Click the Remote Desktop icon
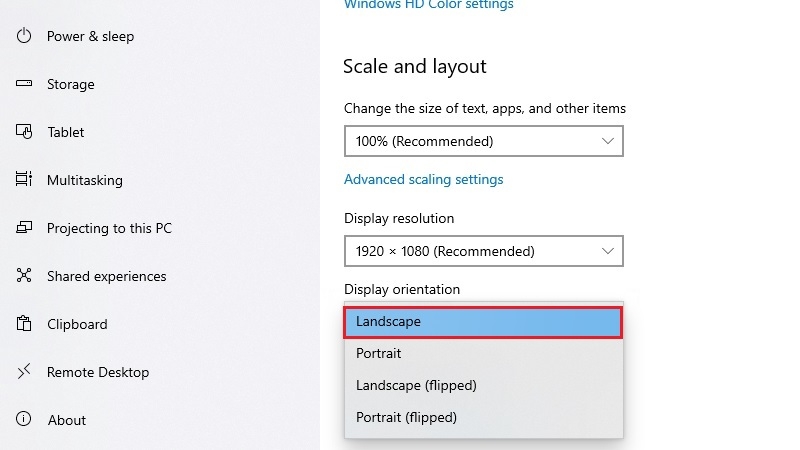The height and width of the screenshot is (450, 800). [24, 371]
